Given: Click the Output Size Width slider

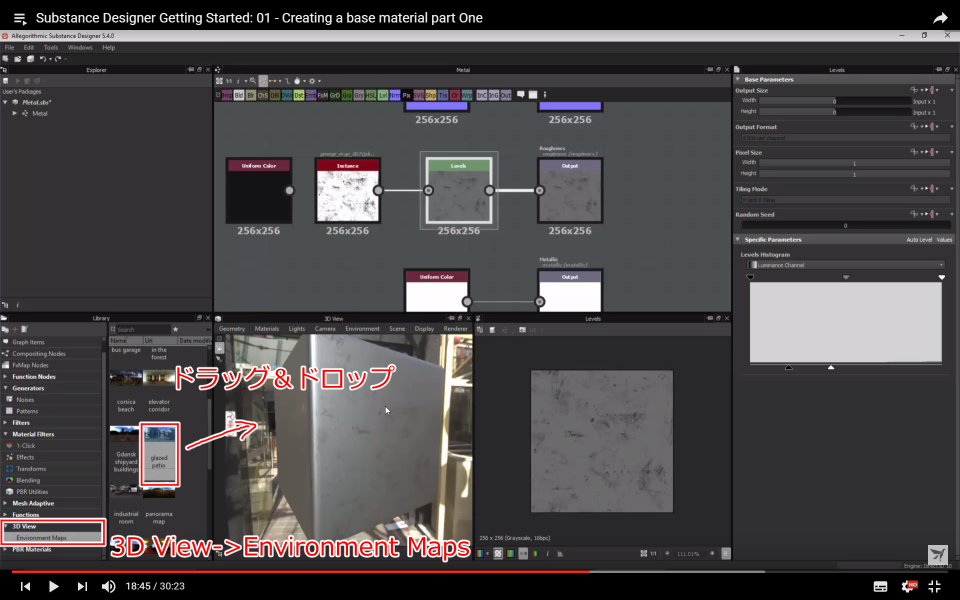Looking at the screenshot, I should coord(834,101).
